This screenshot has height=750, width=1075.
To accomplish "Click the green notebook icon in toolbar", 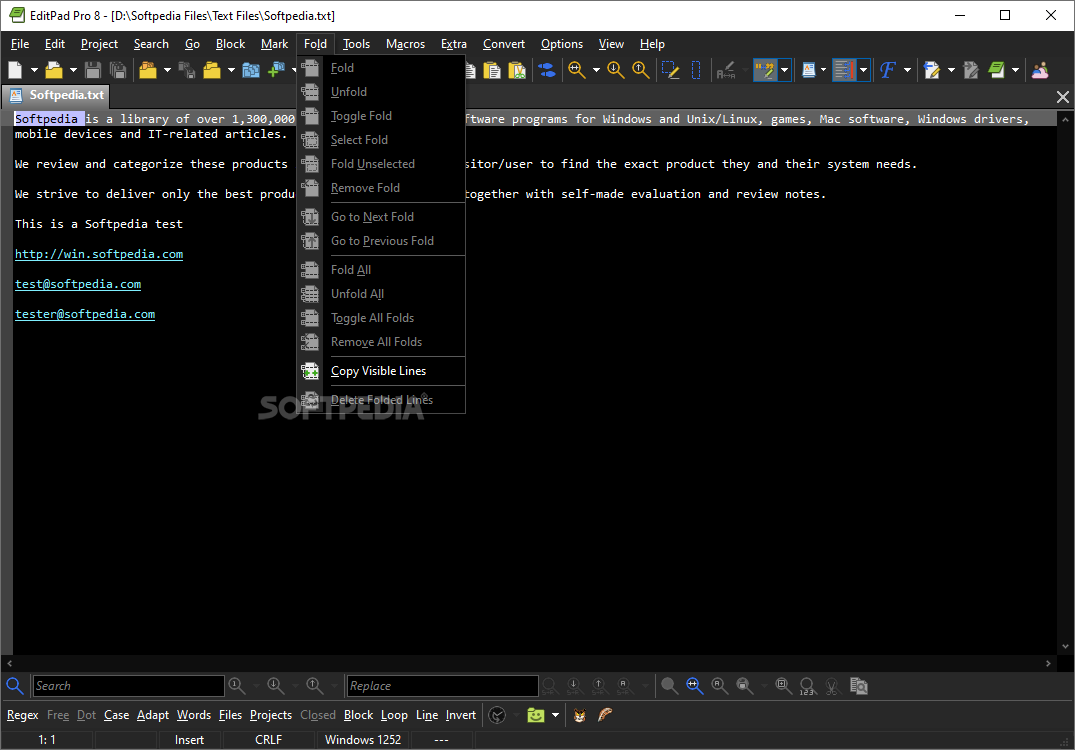I will click(996, 70).
